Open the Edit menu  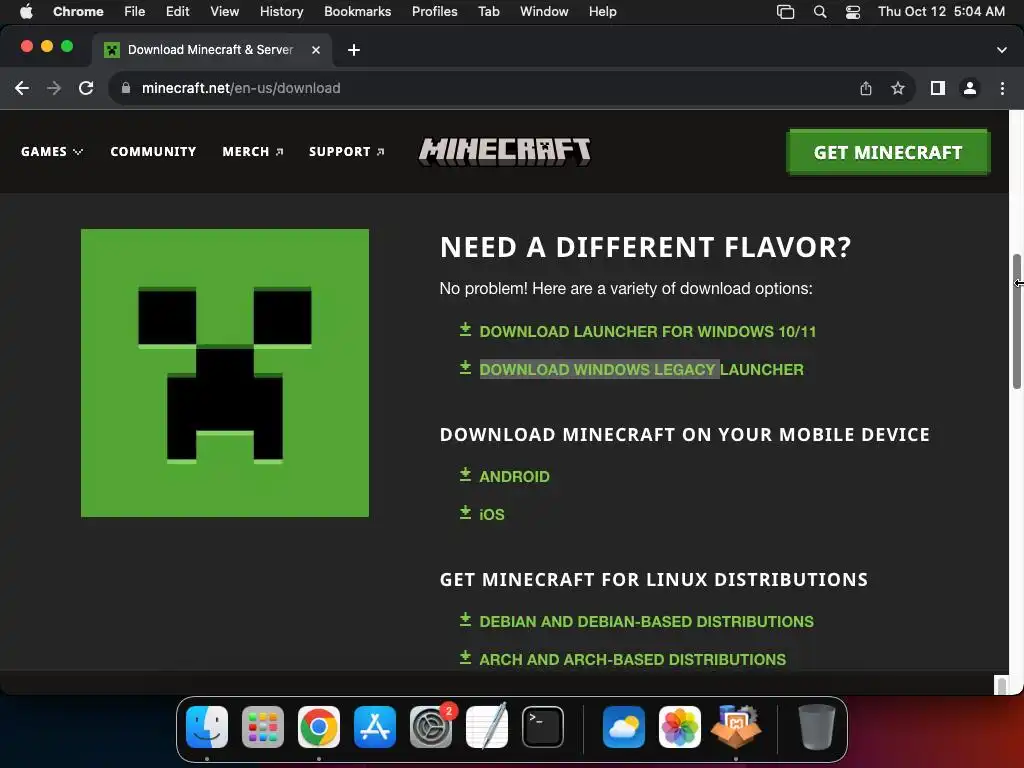(x=178, y=12)
